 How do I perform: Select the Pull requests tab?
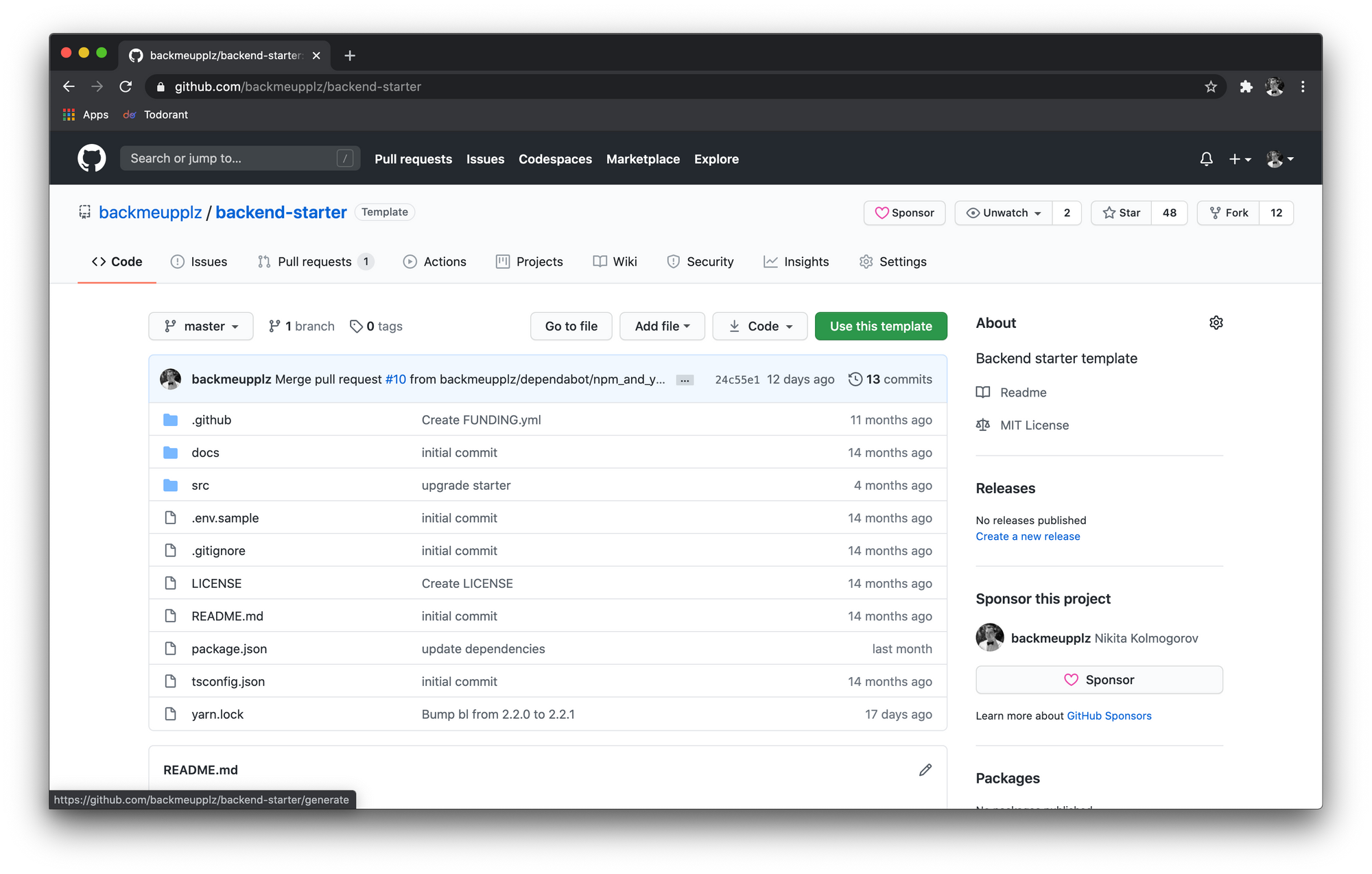pos(313,261)
